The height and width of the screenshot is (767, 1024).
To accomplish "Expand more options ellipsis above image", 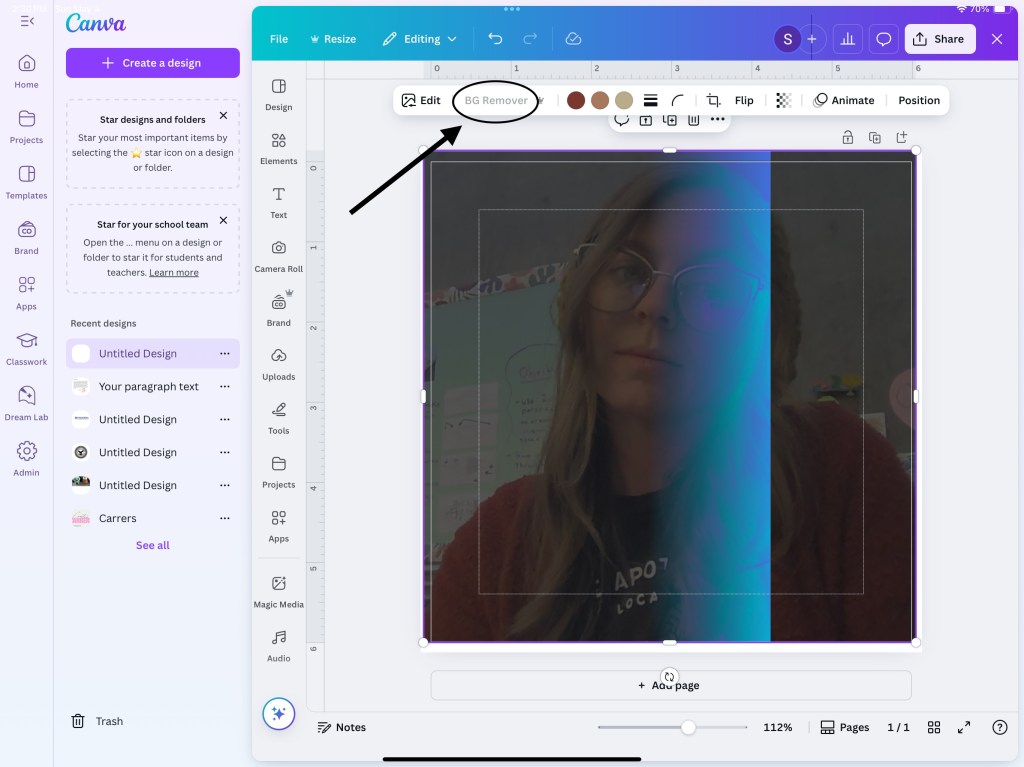I will (717, 120).
